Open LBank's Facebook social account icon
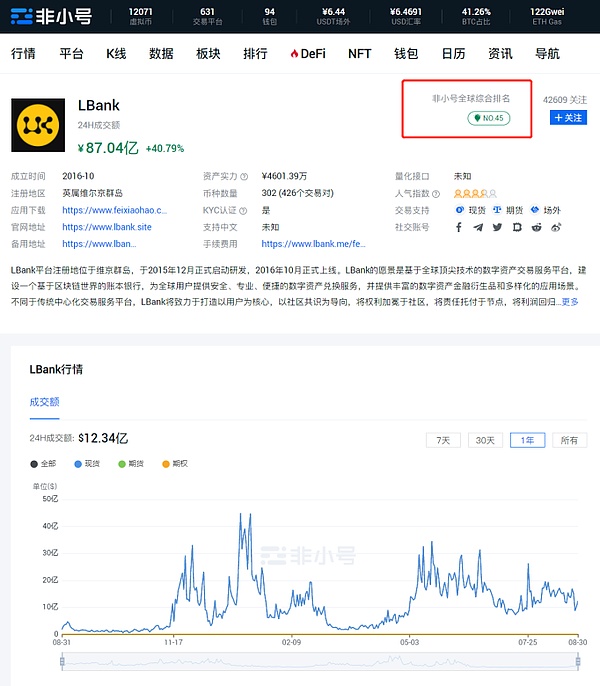This screenshot has height=686, width=600. pyautogui.click(x=459, y=227)
